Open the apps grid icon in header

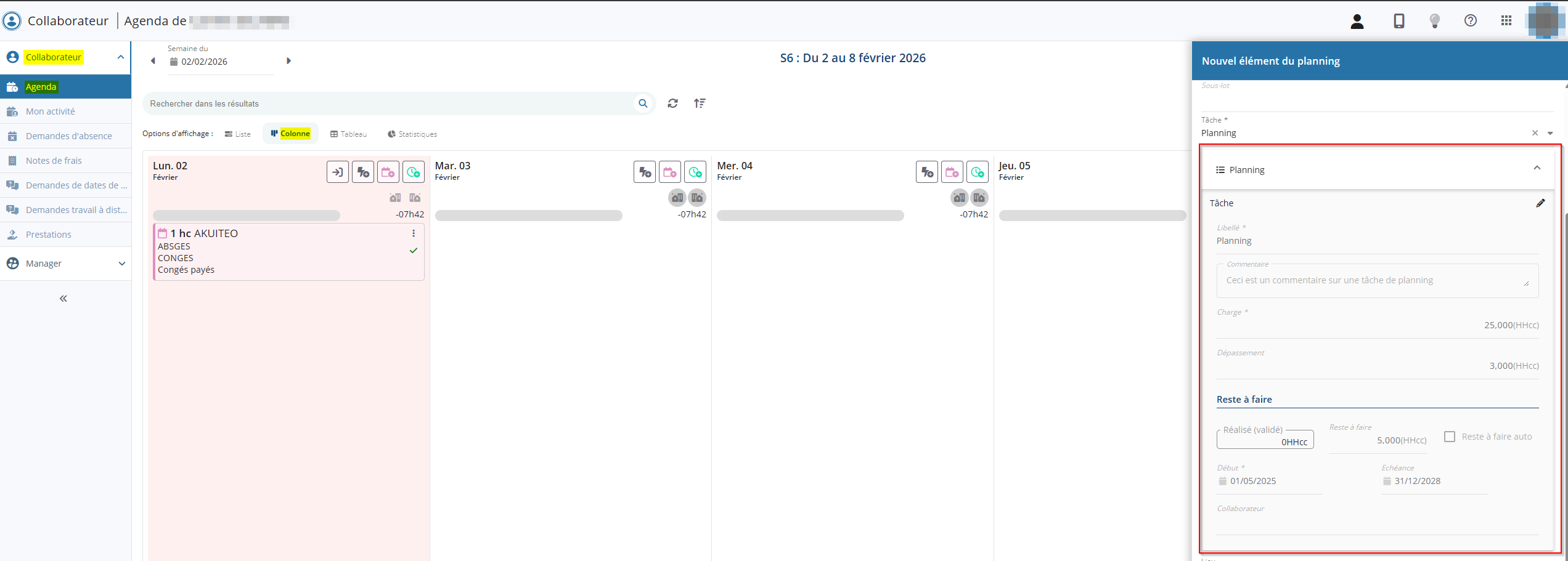click(1506, 21)
